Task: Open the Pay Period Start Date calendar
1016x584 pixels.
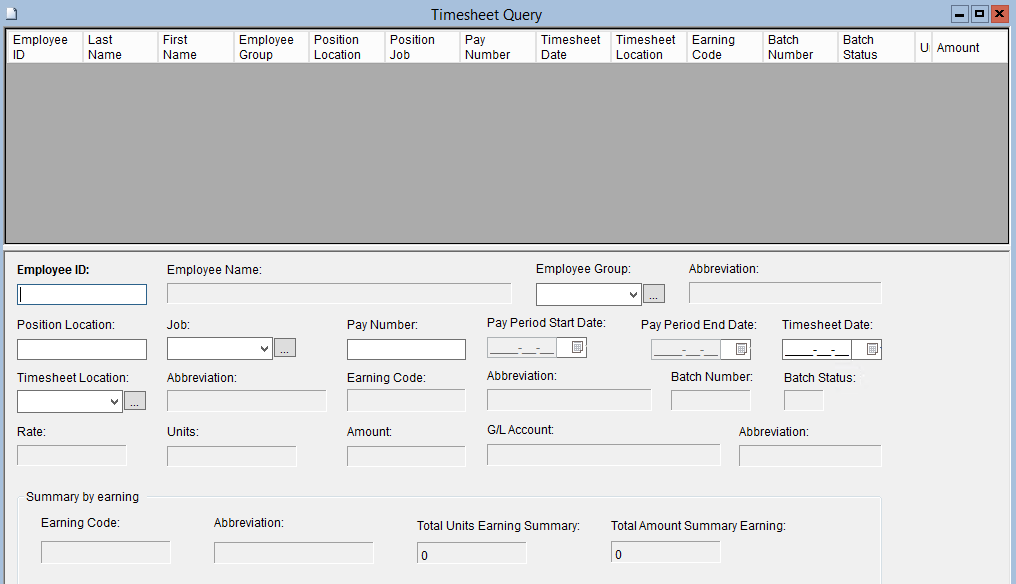Action: pyautogui.click(x=578, y=348)
